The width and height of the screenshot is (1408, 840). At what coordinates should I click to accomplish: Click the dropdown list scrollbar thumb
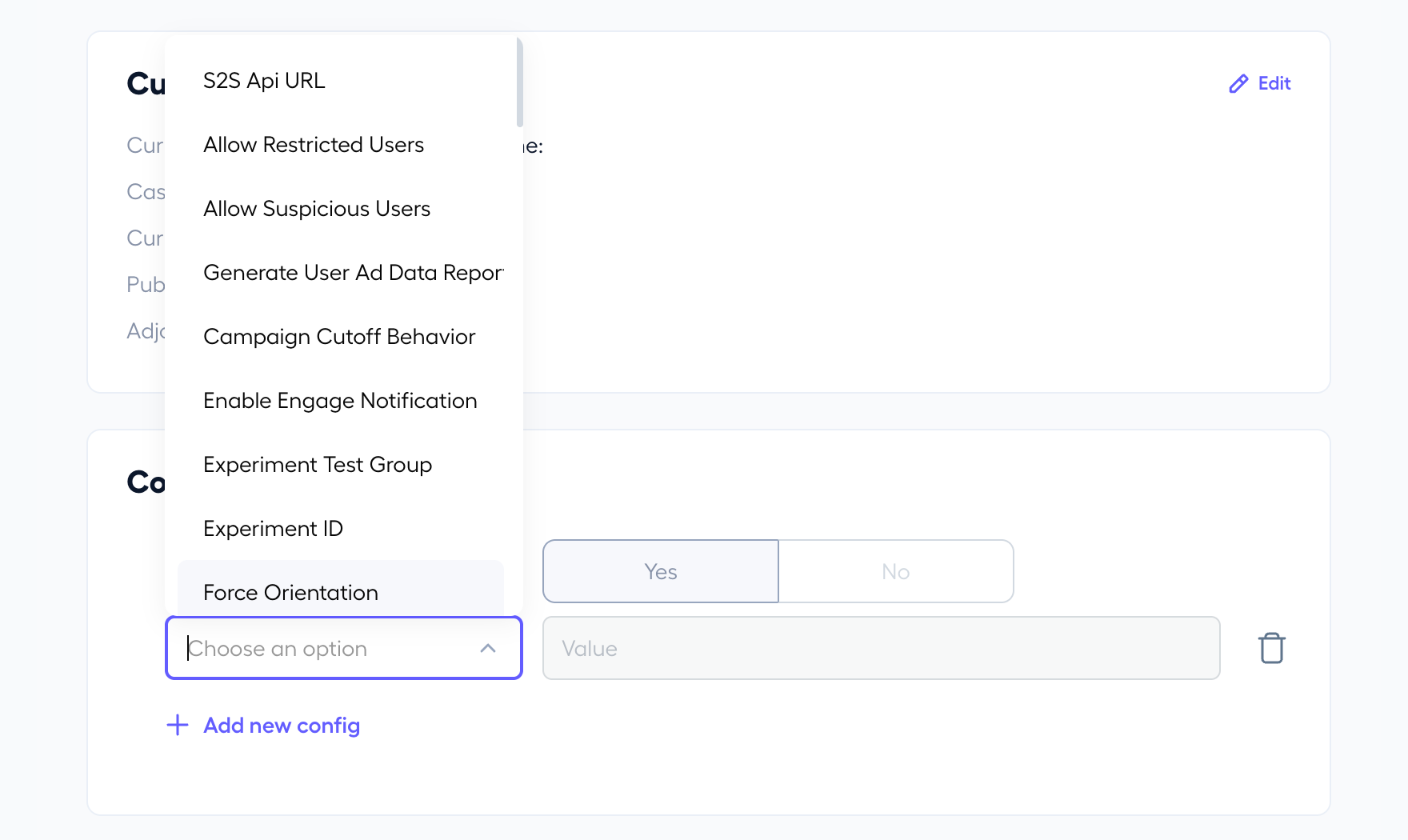point(520,82)
